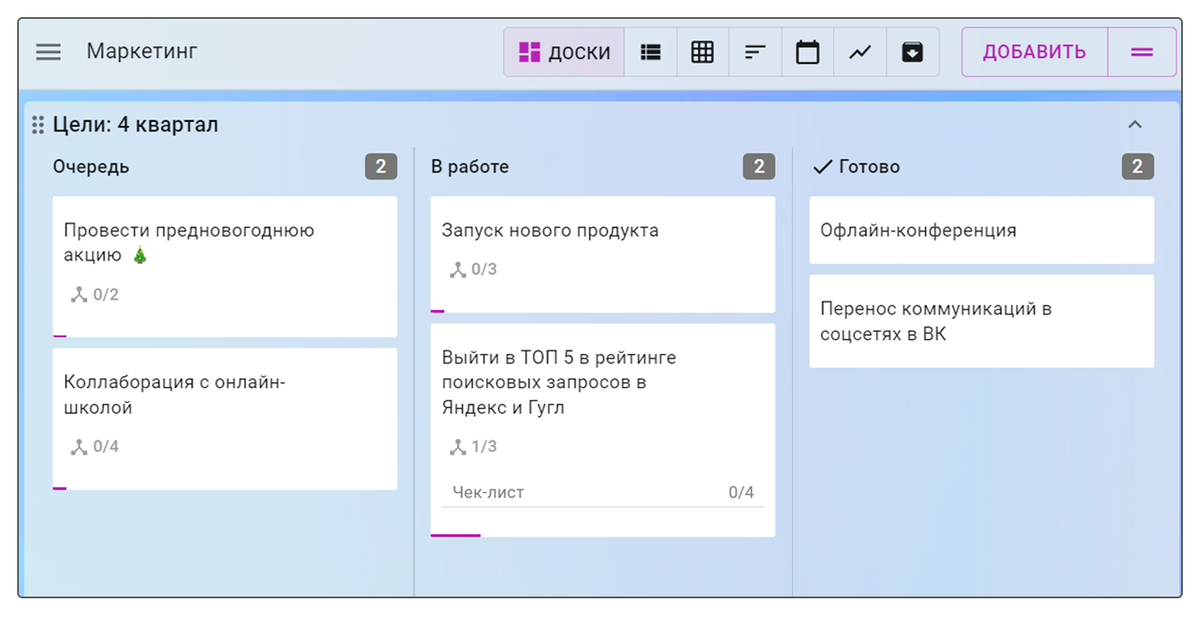The height and width of the screenshot is (618, 1200).
Task: Click the Готово column count badge
Action: click(x=1138, y=167)
